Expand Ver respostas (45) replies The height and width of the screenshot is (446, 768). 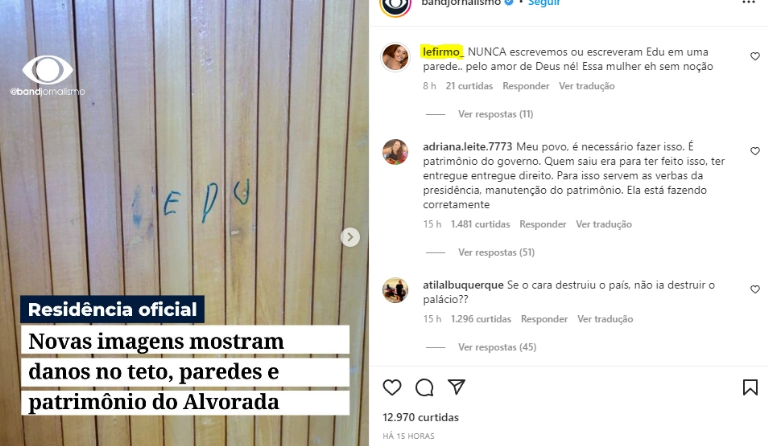point(497,347)
